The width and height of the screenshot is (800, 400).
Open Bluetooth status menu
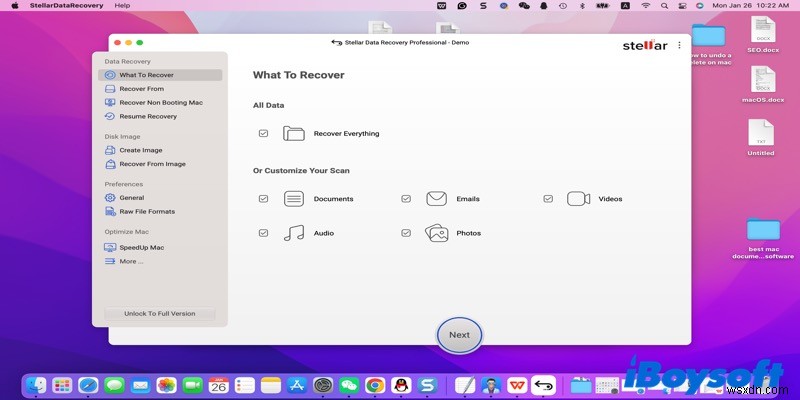coord(582,6)
